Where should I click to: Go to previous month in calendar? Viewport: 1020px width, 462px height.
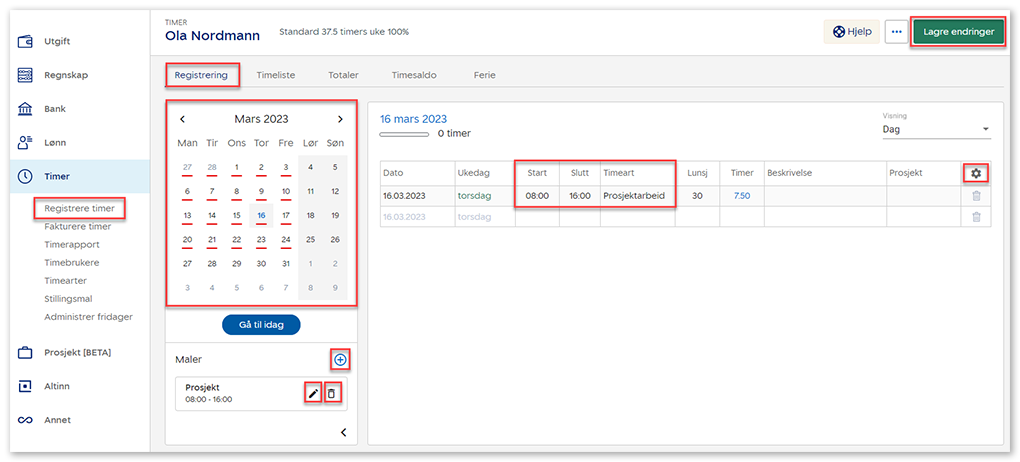[182, 119]
